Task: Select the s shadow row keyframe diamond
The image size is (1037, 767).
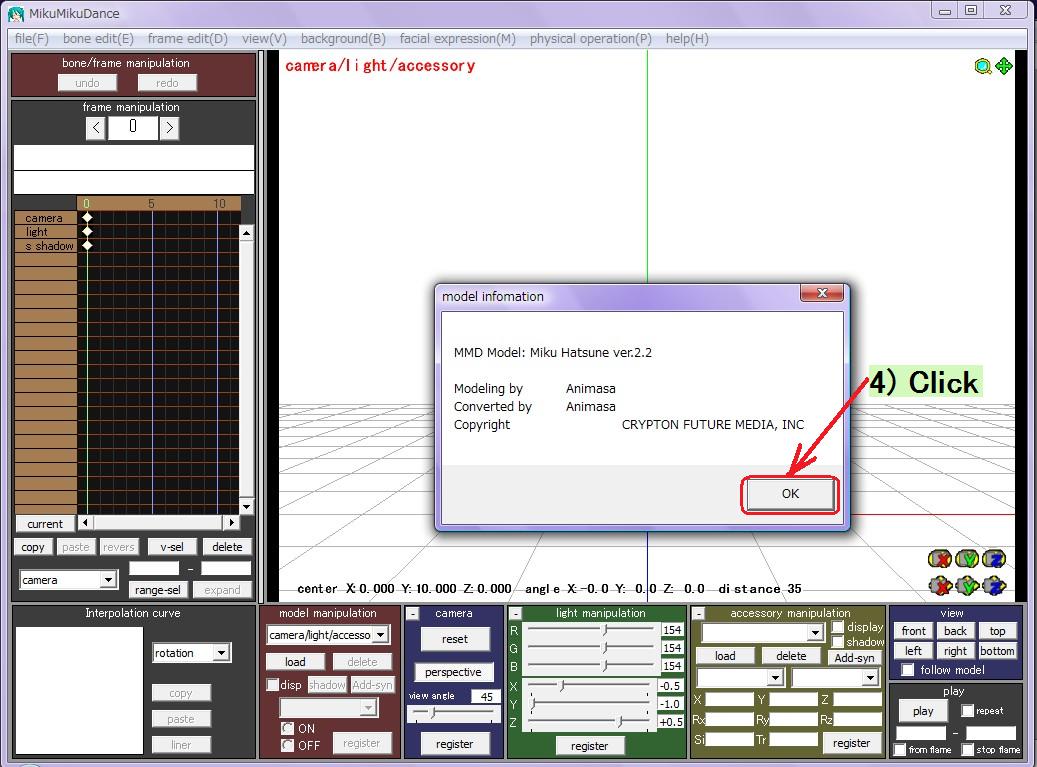Action: click(87, 245)
